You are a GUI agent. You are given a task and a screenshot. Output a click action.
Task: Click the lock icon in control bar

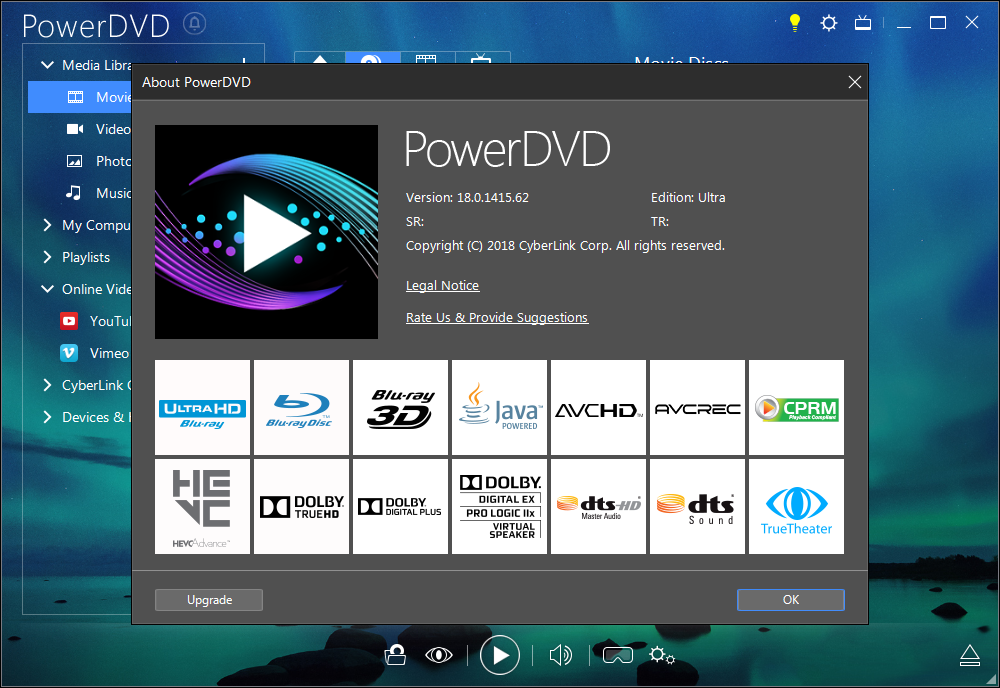(395, 655)
